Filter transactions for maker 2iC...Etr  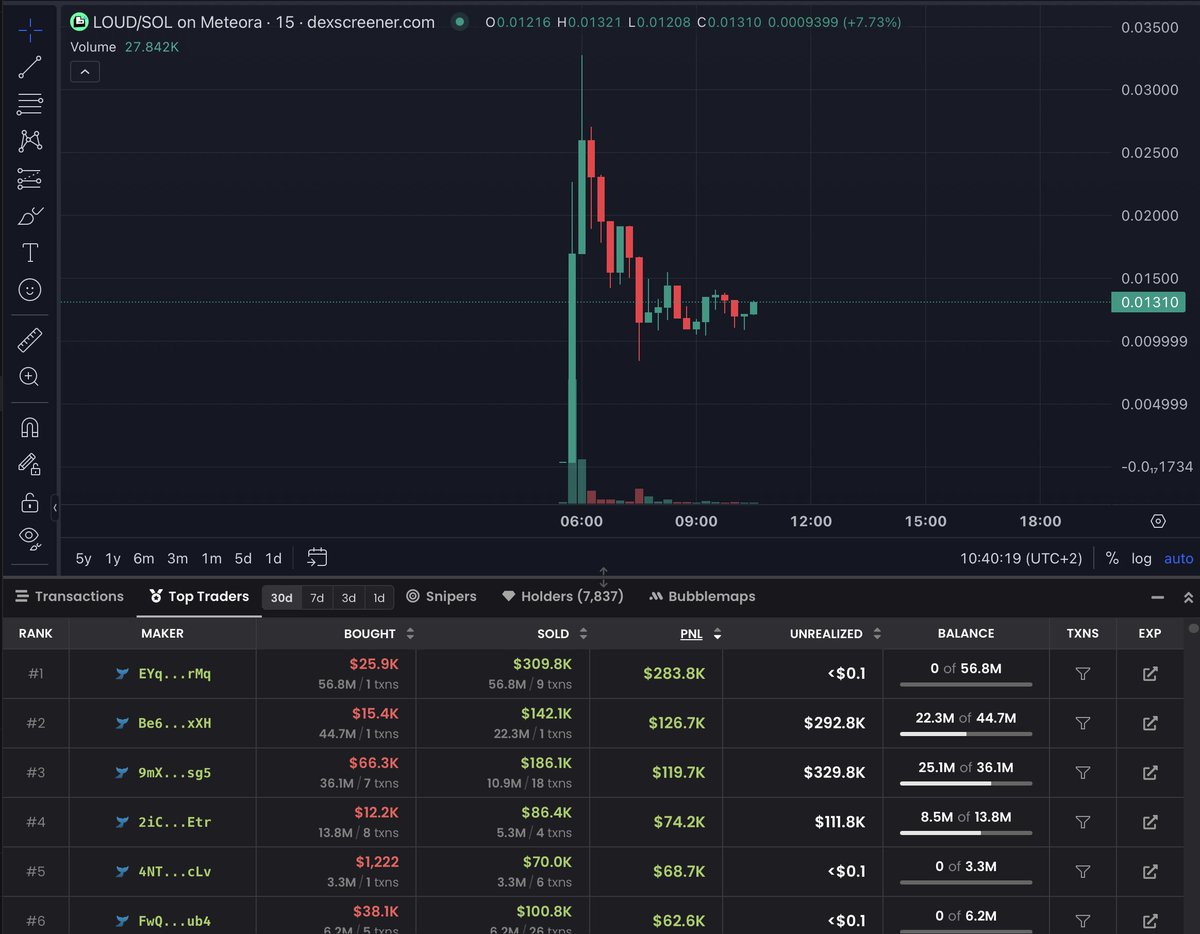click(1082, 822)
